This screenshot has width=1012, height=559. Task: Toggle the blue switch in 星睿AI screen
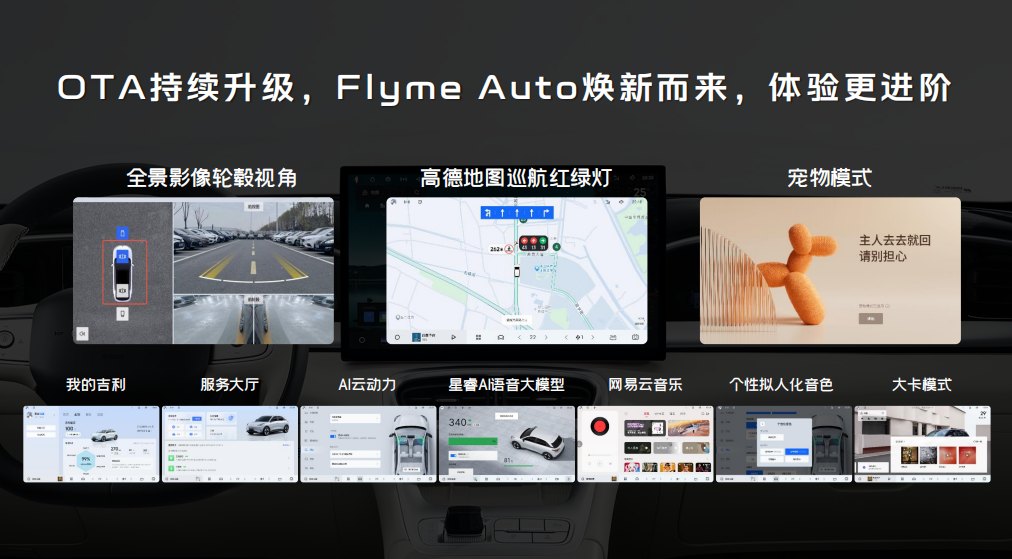(453, 456)
